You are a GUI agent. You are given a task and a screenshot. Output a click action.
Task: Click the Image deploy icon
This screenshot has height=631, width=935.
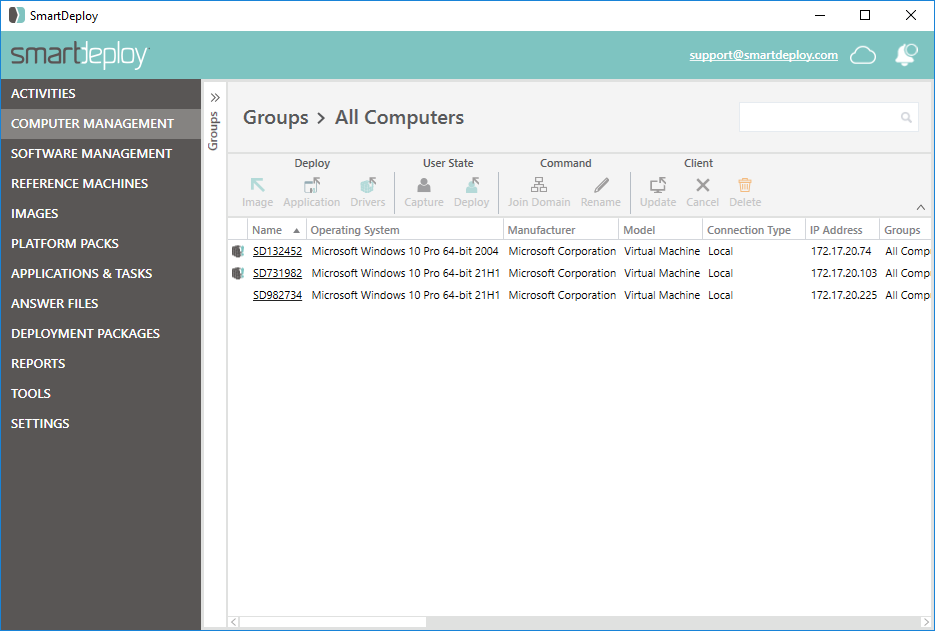(258, 185)
